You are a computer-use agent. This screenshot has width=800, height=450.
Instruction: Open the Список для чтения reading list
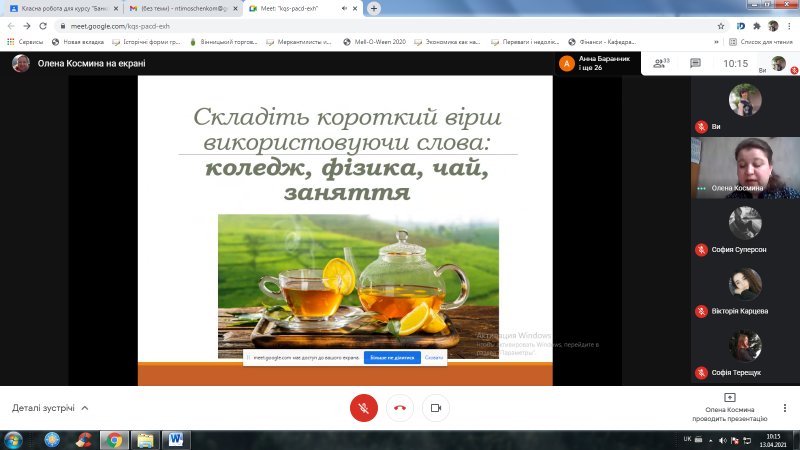(x=761, y=42)
